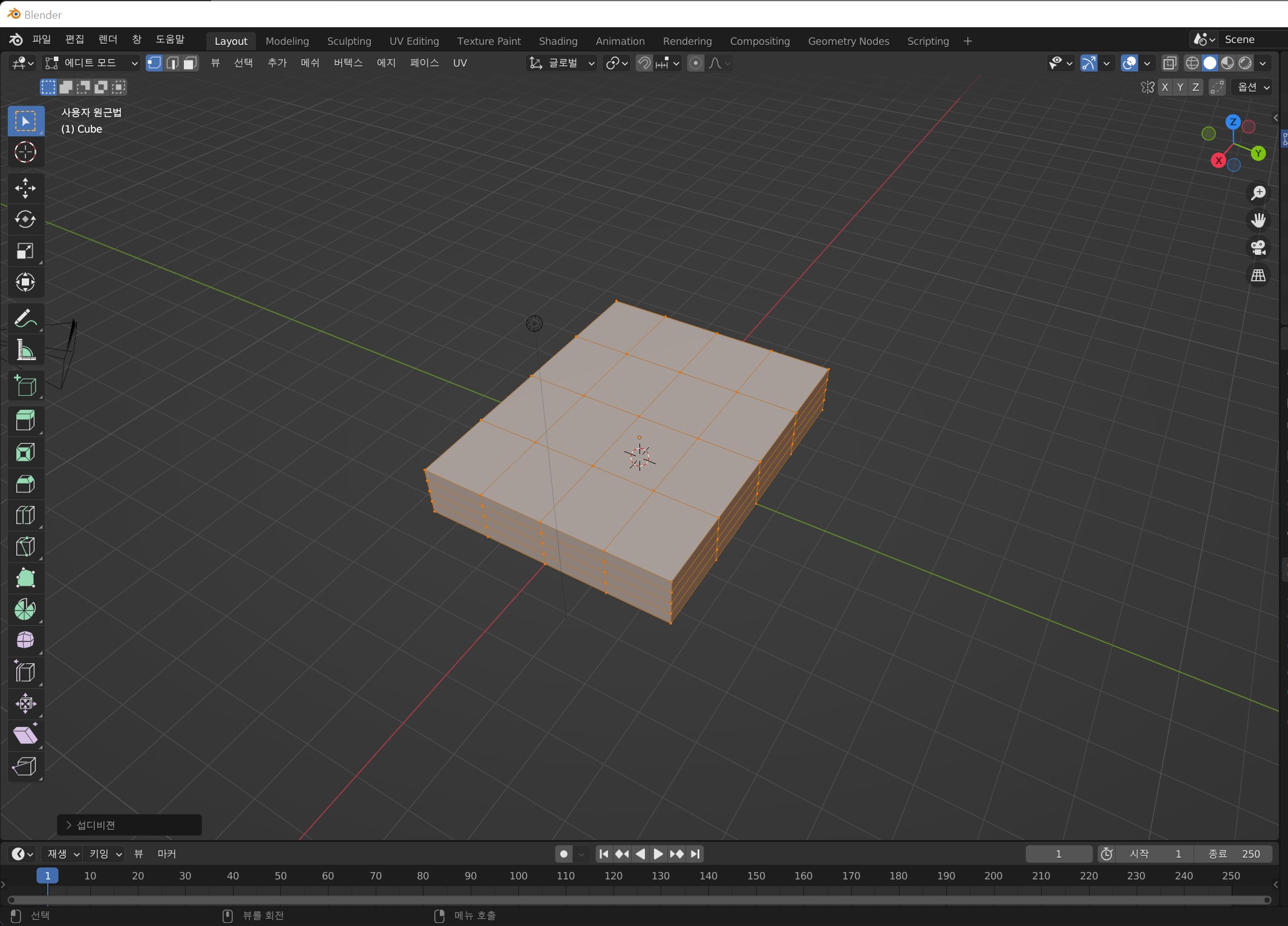Open the 글로벌 transform orientation dropdown

562,63
